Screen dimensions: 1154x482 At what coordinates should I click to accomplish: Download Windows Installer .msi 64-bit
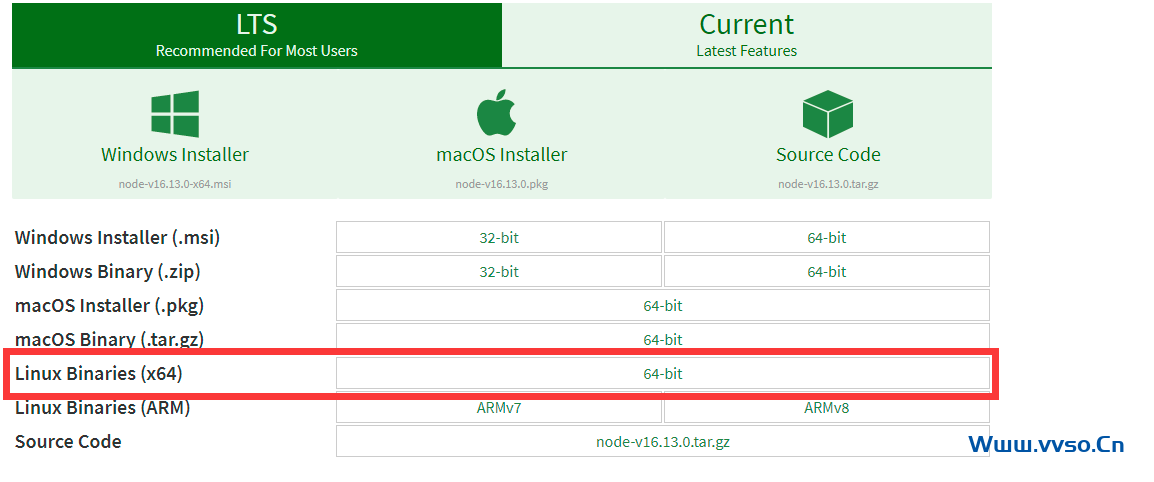826,238
